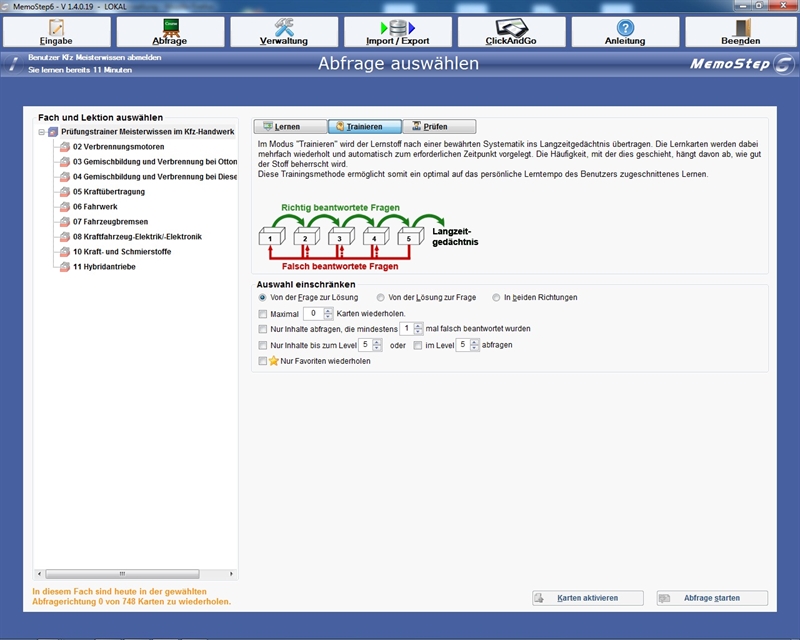Select lesson '07 Fahrzeugbremsen'

click(110, 221)
